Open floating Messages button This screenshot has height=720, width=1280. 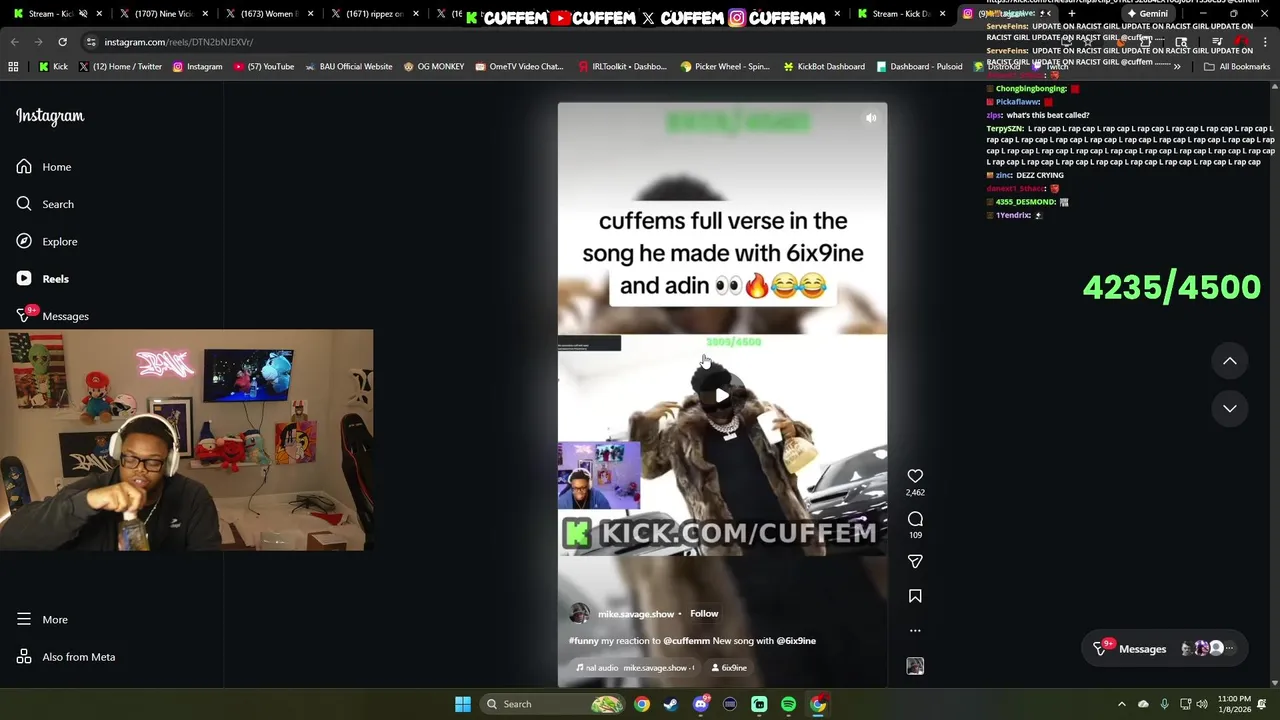(x=1165, y=649)
